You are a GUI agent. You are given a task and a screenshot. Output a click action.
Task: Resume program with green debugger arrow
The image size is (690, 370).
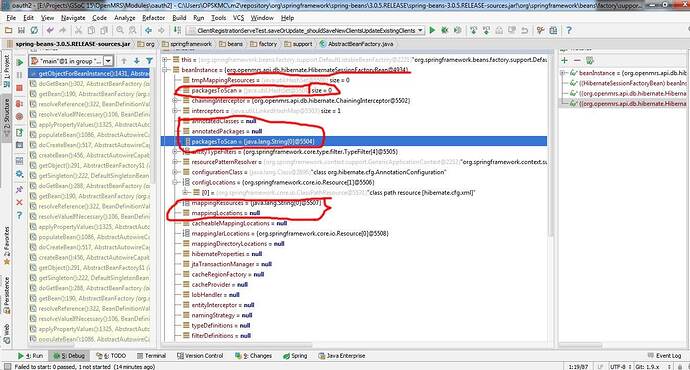point(20,62)
